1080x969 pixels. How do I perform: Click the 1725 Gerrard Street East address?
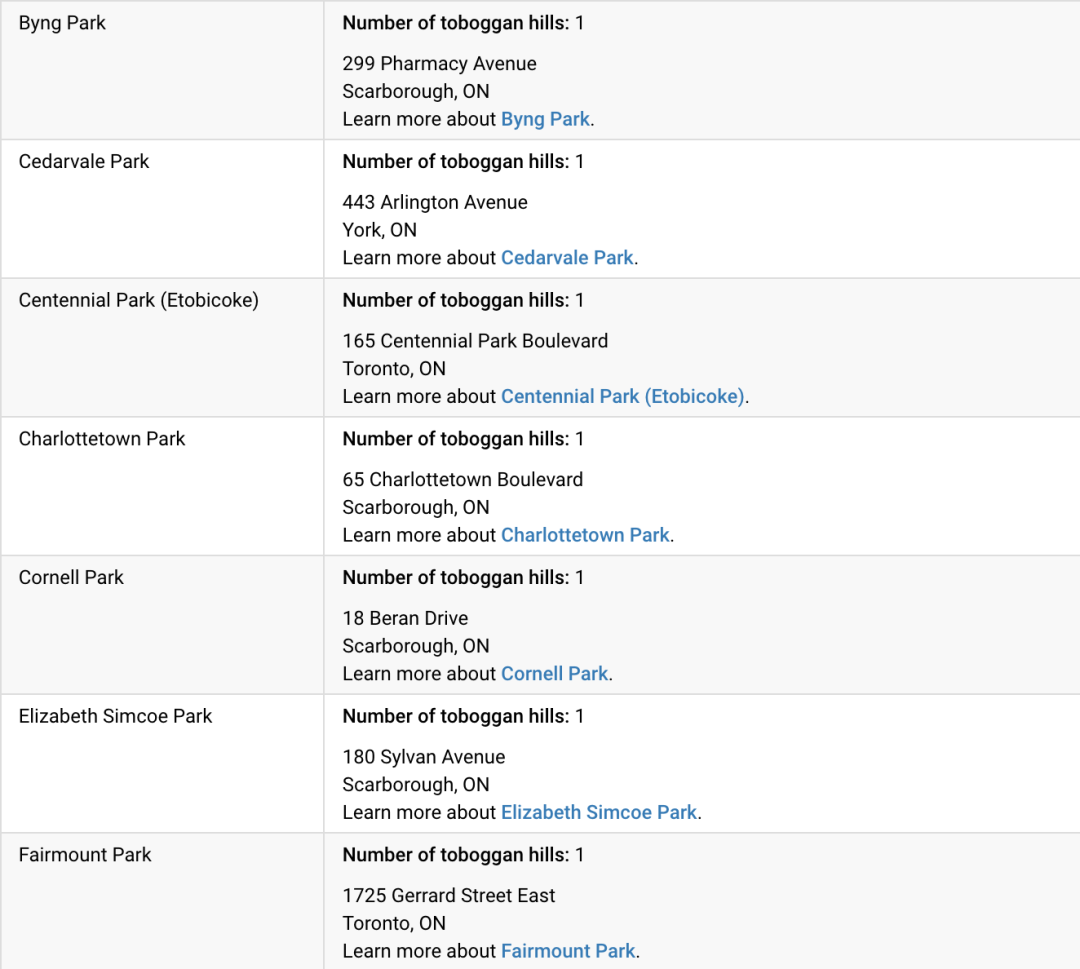(x=448, y=895)
